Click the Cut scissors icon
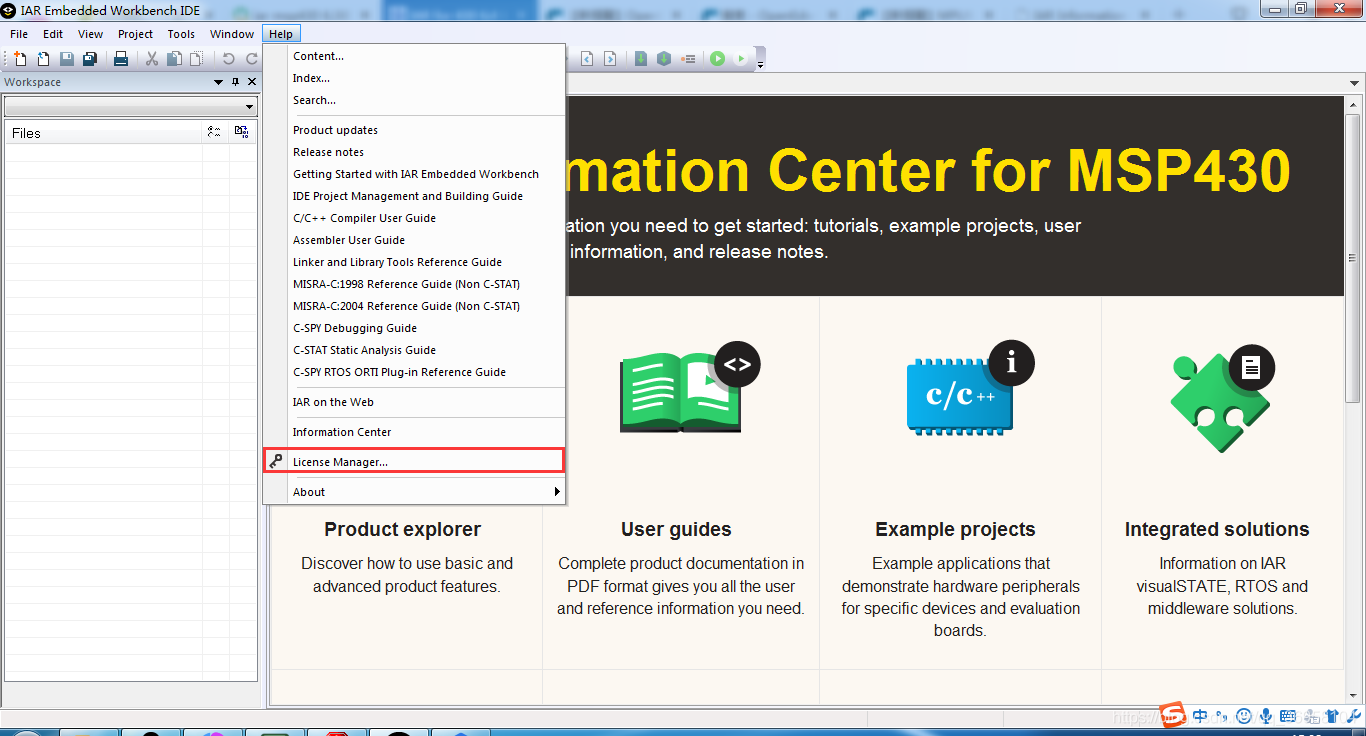Viewport: 1366px width, 736px height. pos(152,59)
